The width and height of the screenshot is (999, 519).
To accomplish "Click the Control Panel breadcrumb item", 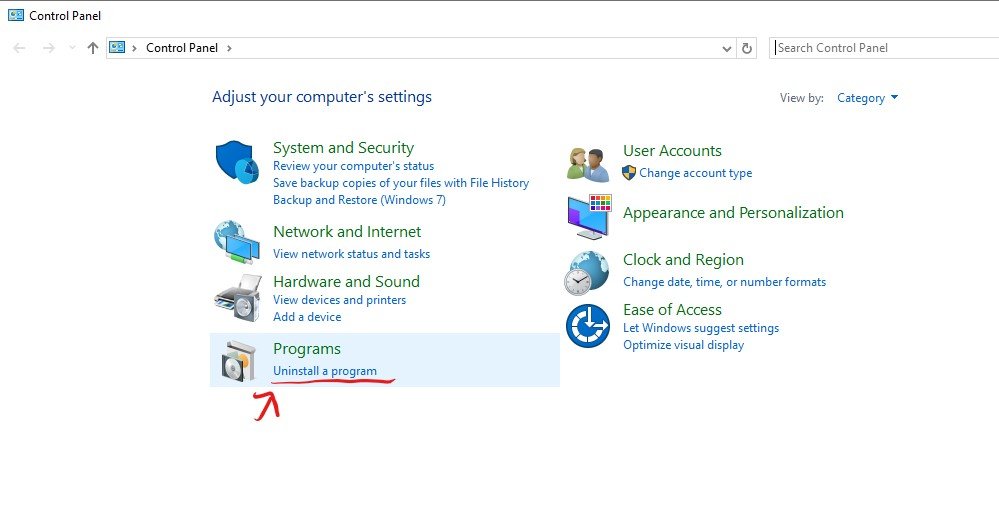I will (x=182, y=48).
